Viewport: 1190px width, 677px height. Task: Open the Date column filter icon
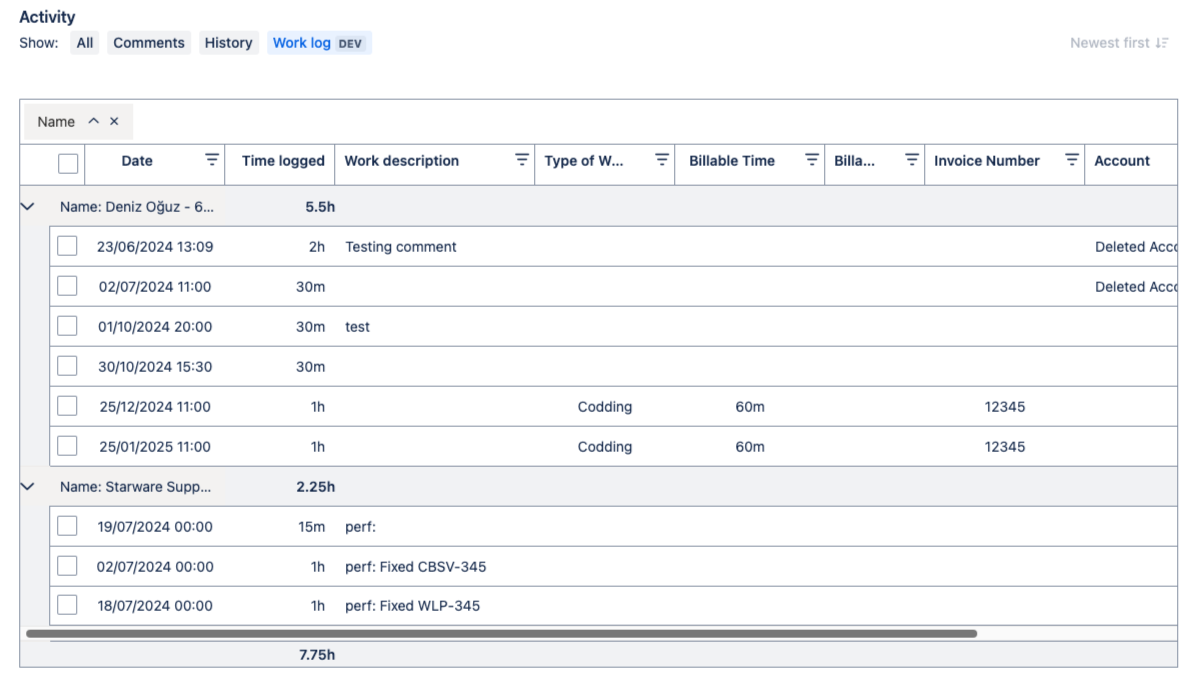point(211,160)
